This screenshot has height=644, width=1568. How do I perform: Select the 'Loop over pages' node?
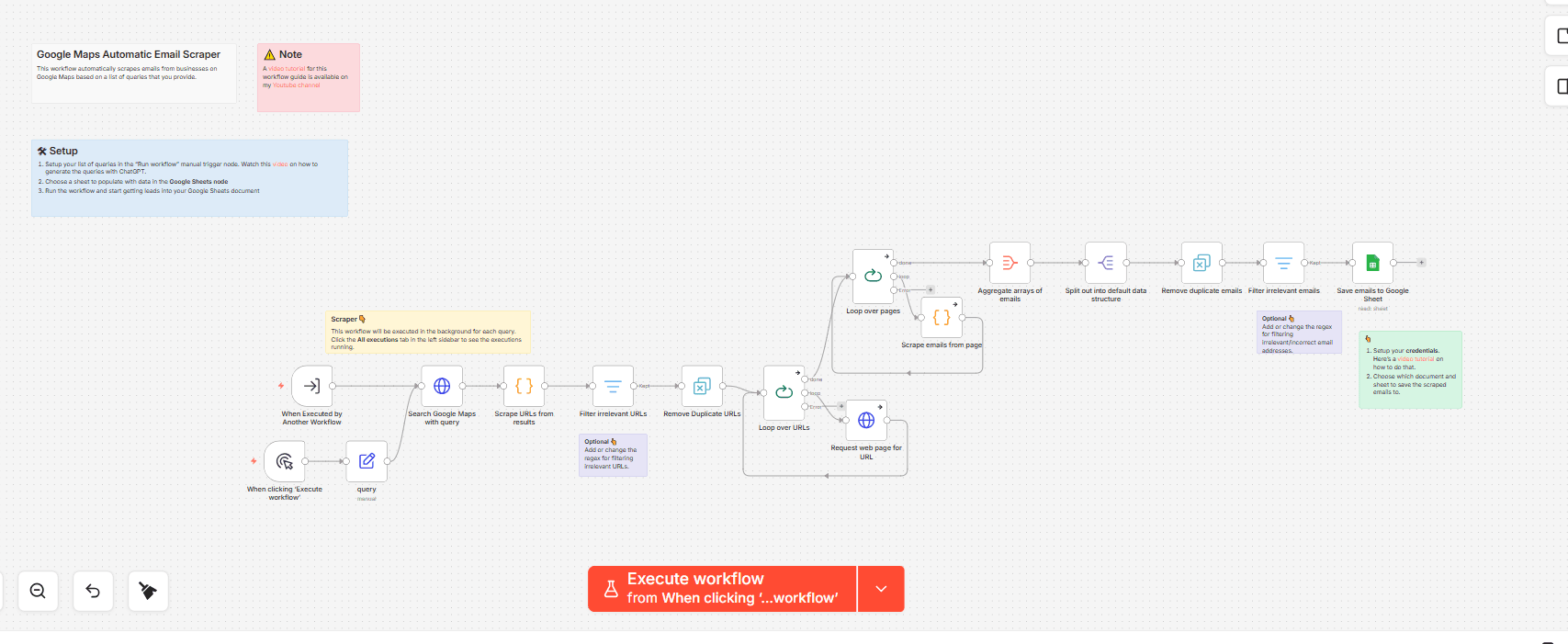point(873,277)
